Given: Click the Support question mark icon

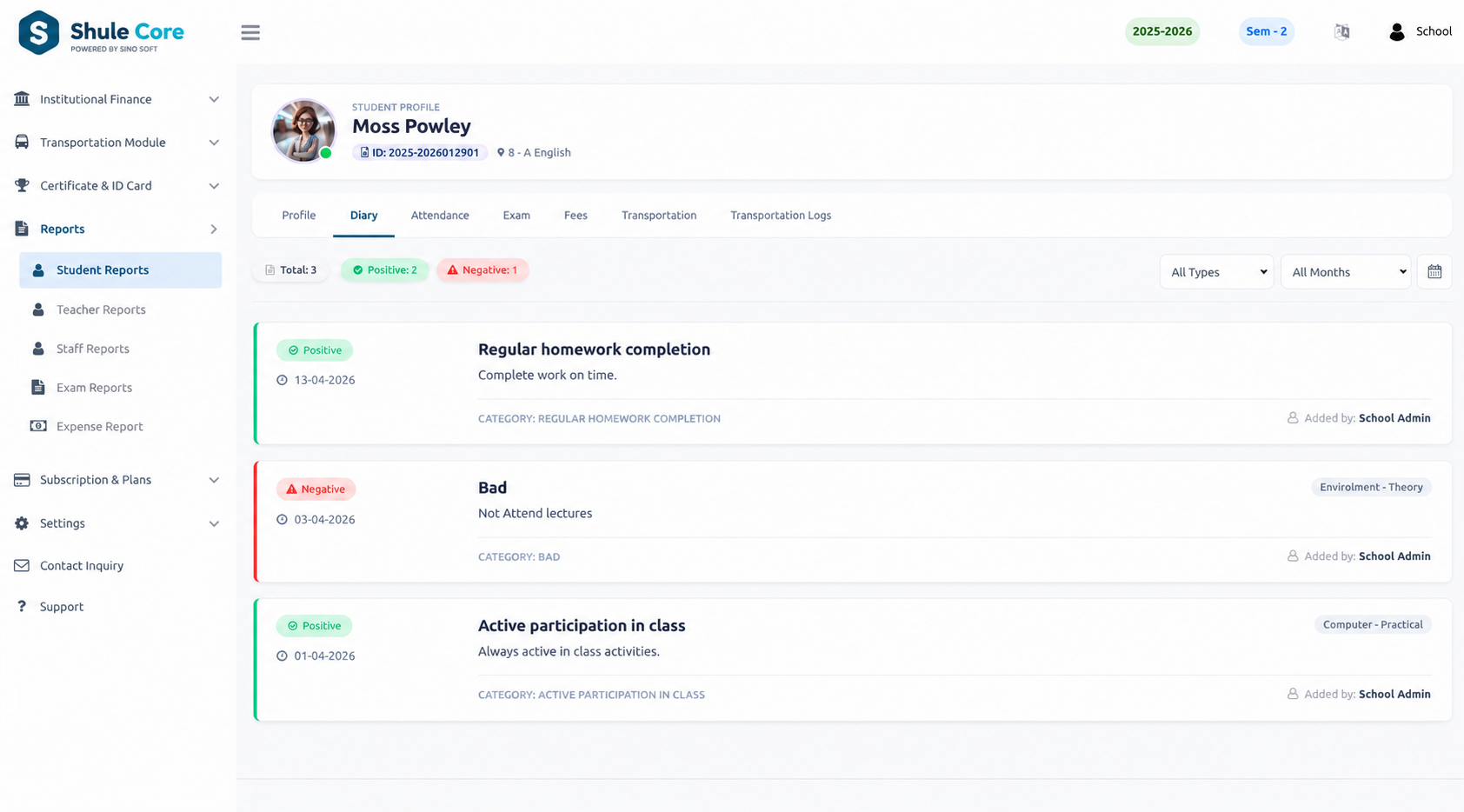Looking at the screenshot, I should (x=22, y=606).
